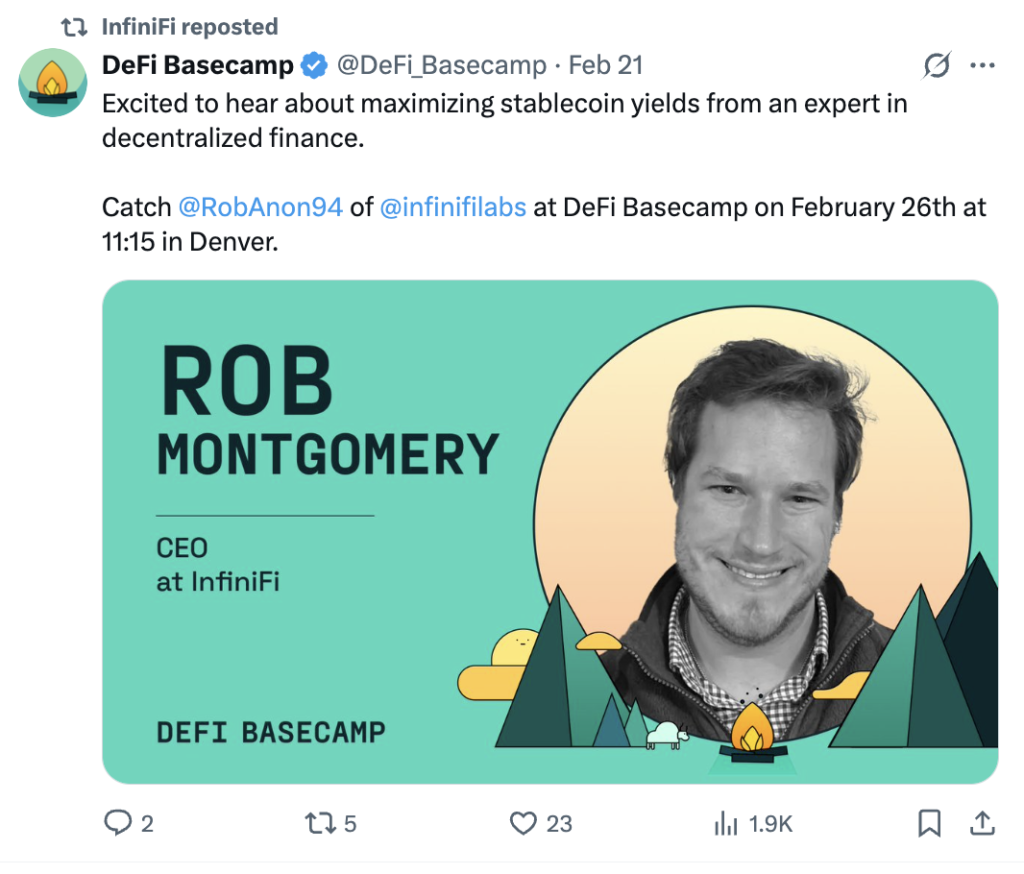The height and width of the screenshot is (874, 1024).
Task: Open the DeFi Basecamp profile avatar
Action: pyautogui.click(x=52, y=82)
